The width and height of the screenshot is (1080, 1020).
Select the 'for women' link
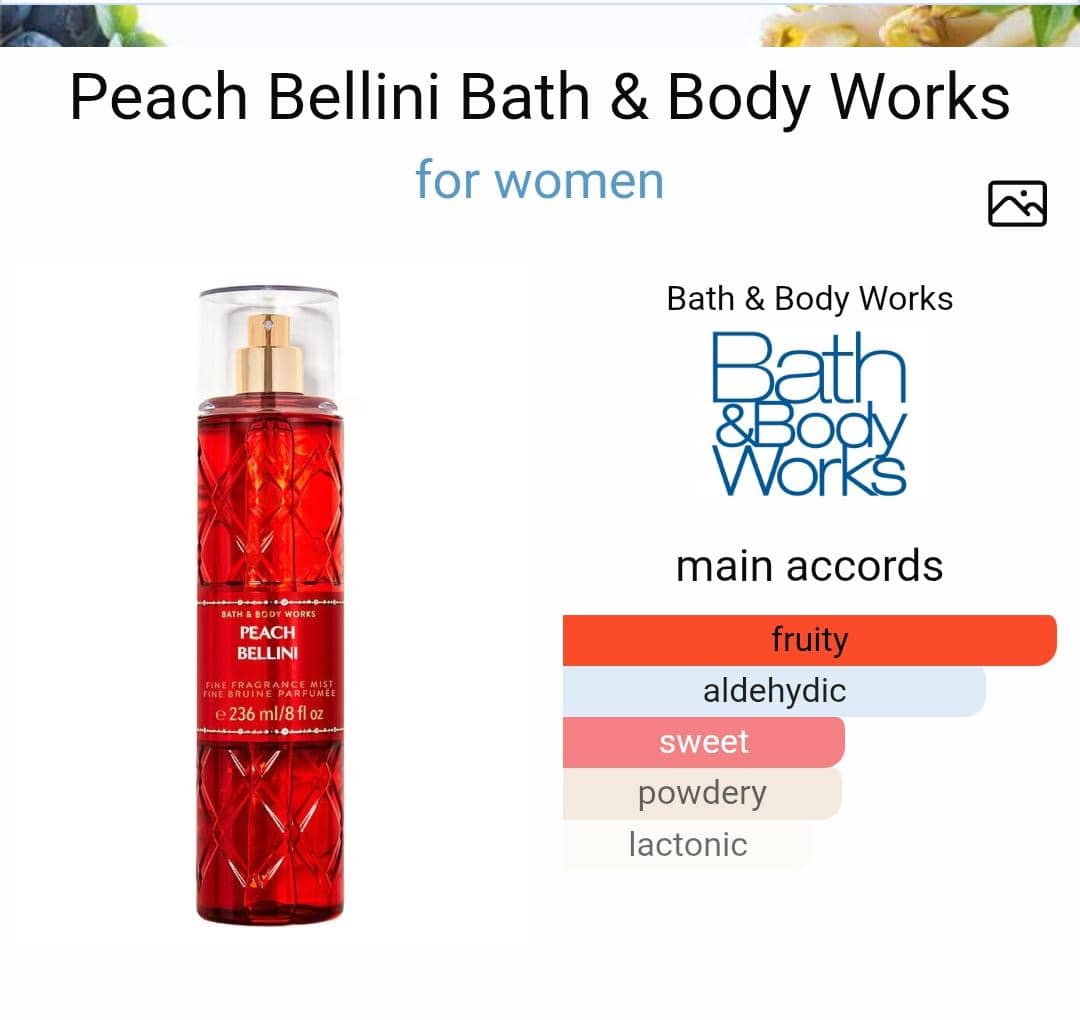point(539,180)
